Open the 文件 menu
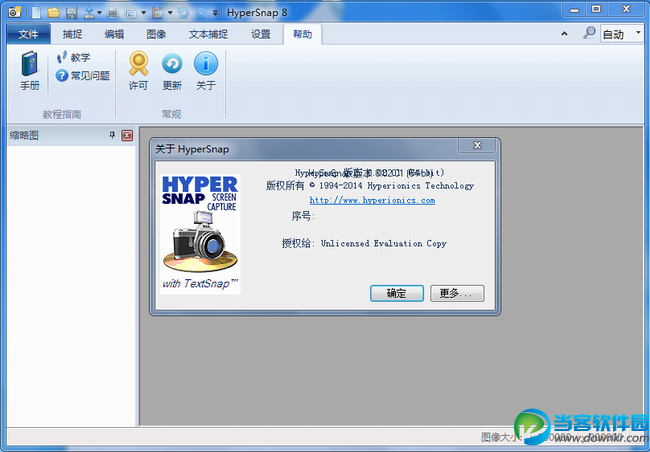 click(29, 34)
